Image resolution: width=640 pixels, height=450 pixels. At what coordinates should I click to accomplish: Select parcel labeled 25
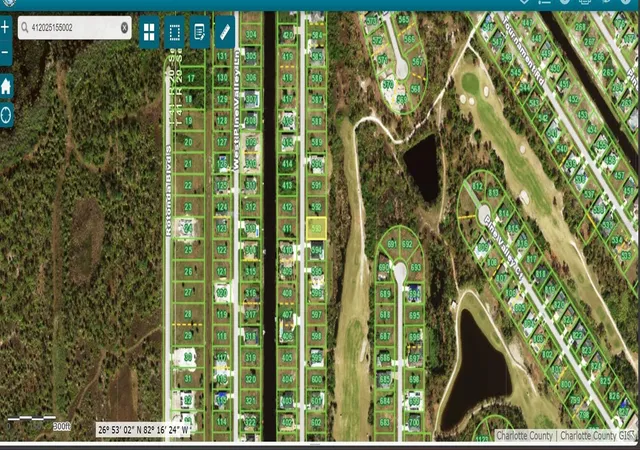[x=188, y=250]
